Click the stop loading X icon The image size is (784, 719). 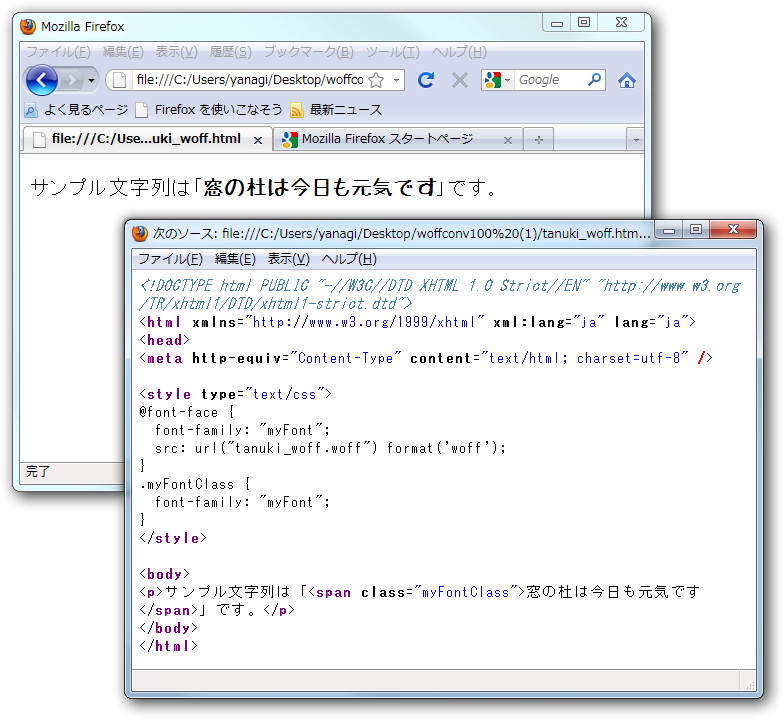click(460, 80)
